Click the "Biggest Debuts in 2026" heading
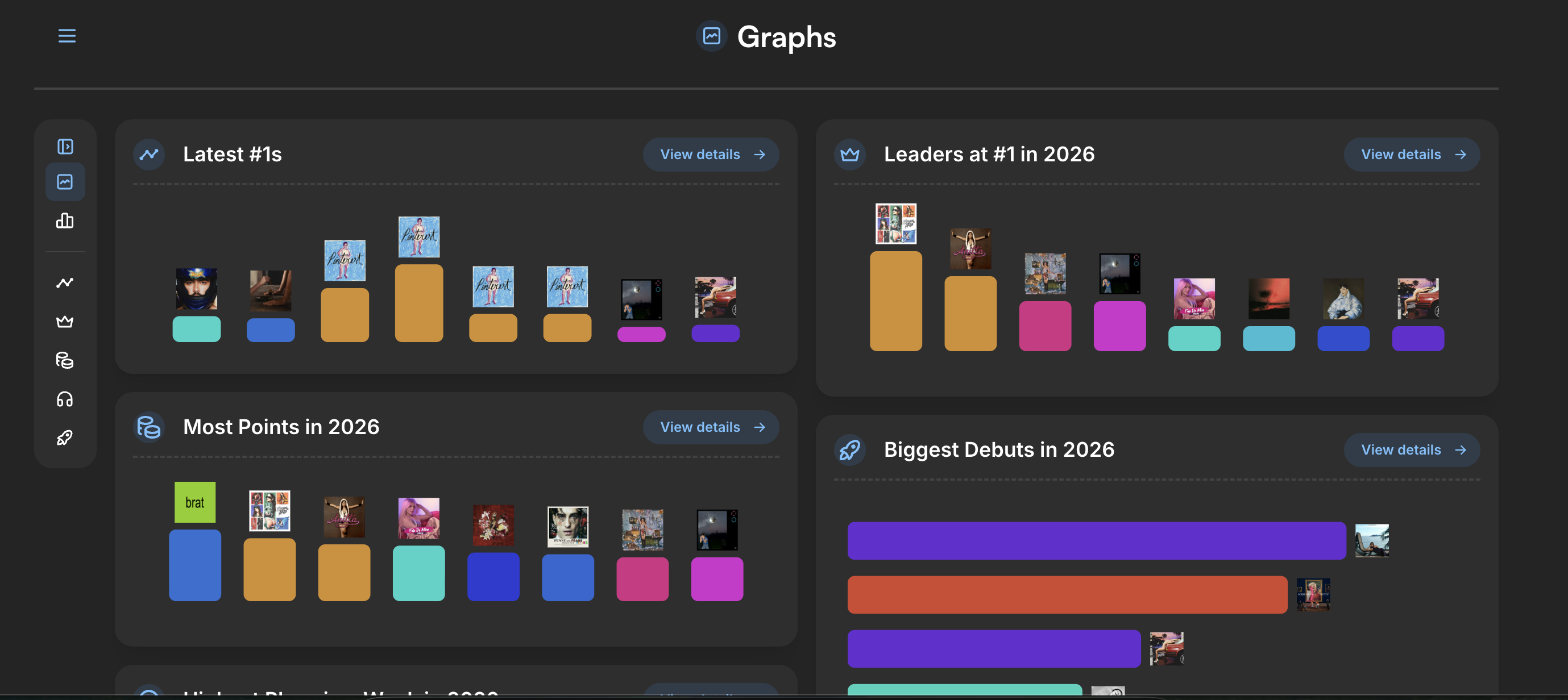The height and width of the screenshot is (700, 1568). [x=999, y=450]
